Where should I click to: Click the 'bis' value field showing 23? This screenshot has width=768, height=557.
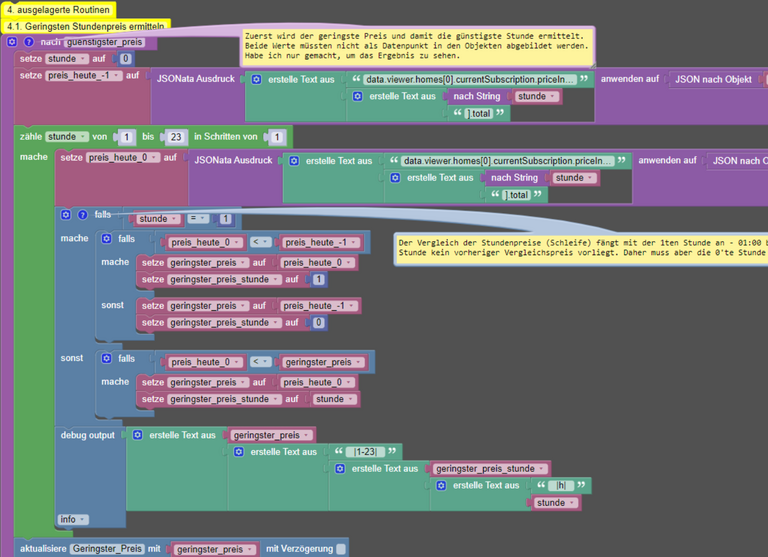(x=174, y=137)
